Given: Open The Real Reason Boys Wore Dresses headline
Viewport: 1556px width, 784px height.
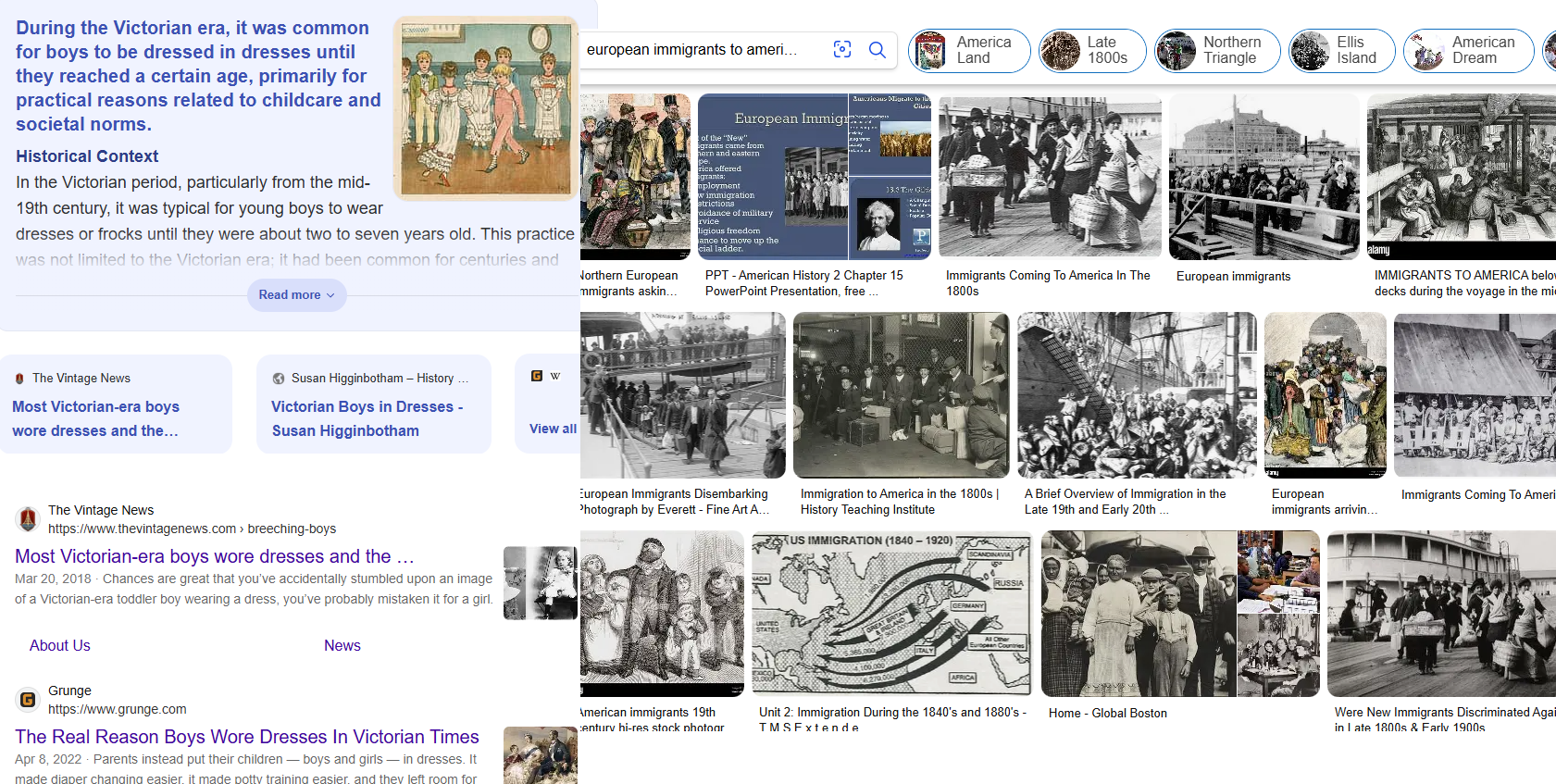Looking at the screenshot, I should (x=247, y=737).
